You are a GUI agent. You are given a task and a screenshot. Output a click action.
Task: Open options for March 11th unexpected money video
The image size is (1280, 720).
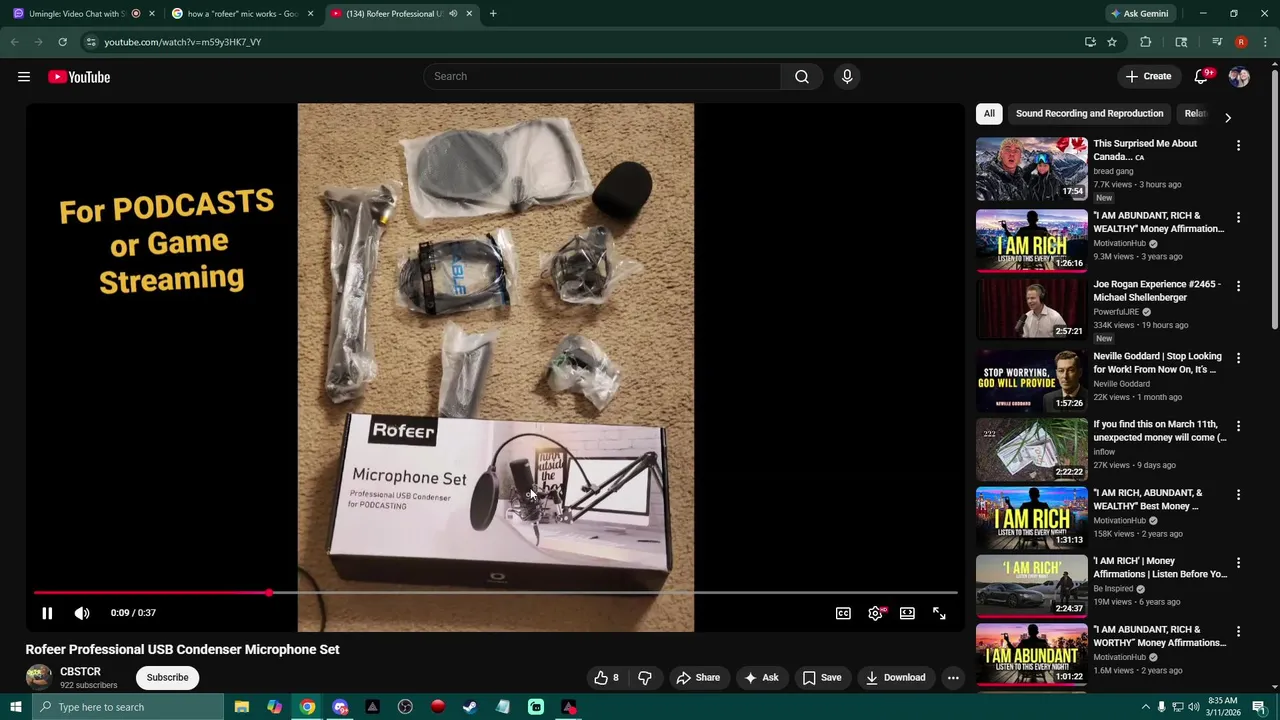1238,426
